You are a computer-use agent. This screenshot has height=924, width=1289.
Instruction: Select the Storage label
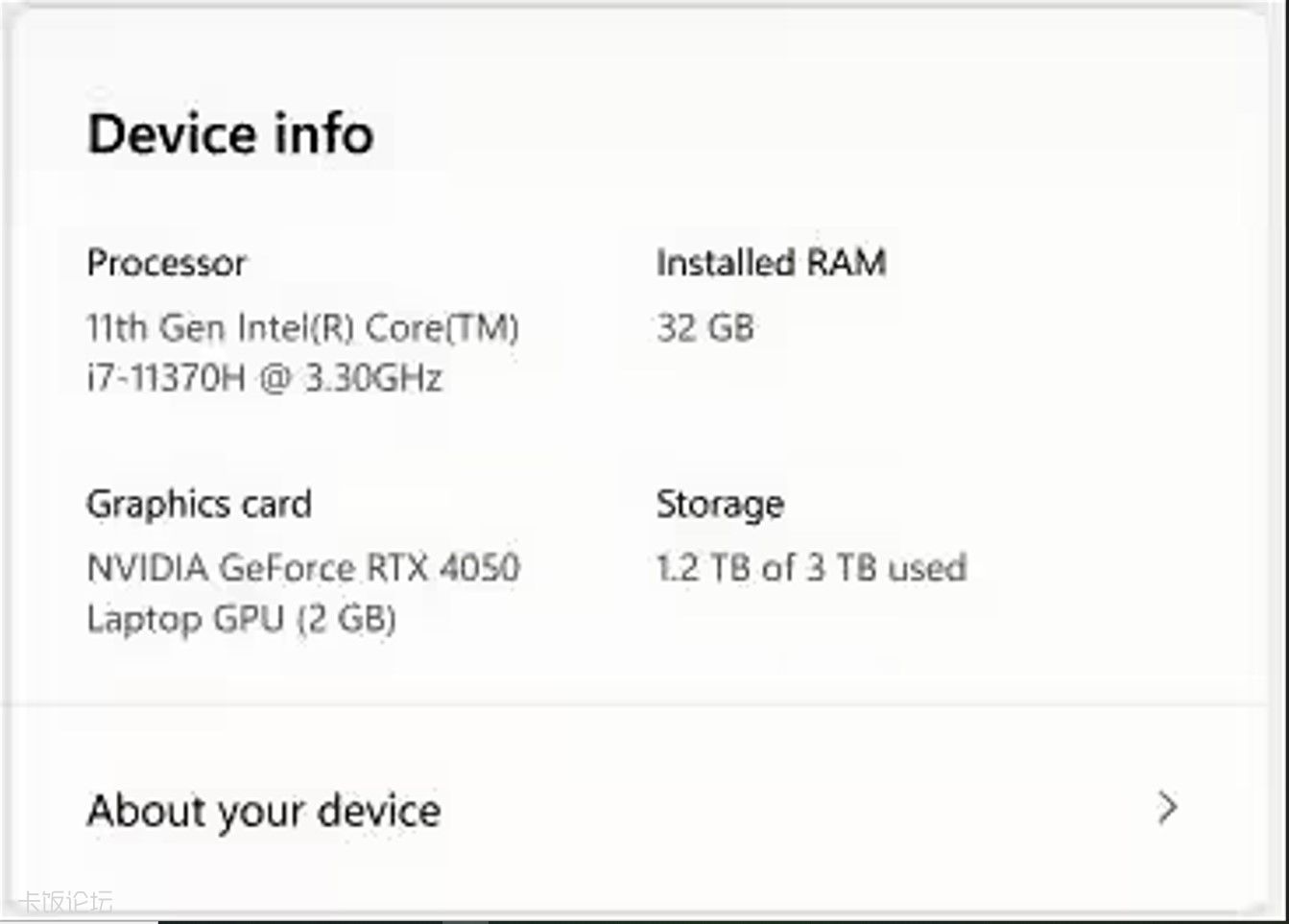(x=720, y=504)
